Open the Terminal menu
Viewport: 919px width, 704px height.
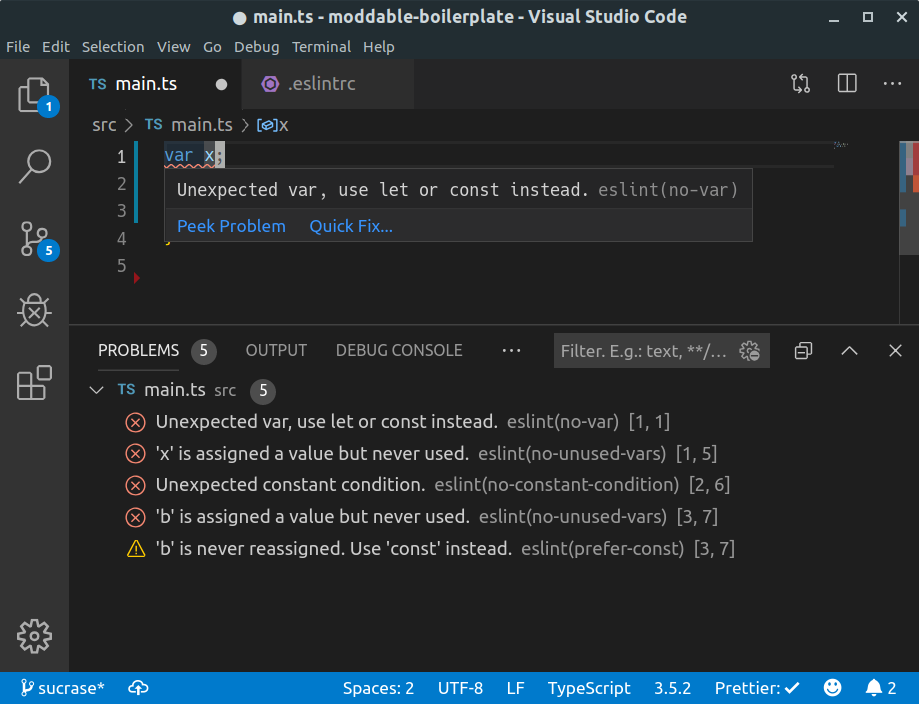(x=321, y=47)
